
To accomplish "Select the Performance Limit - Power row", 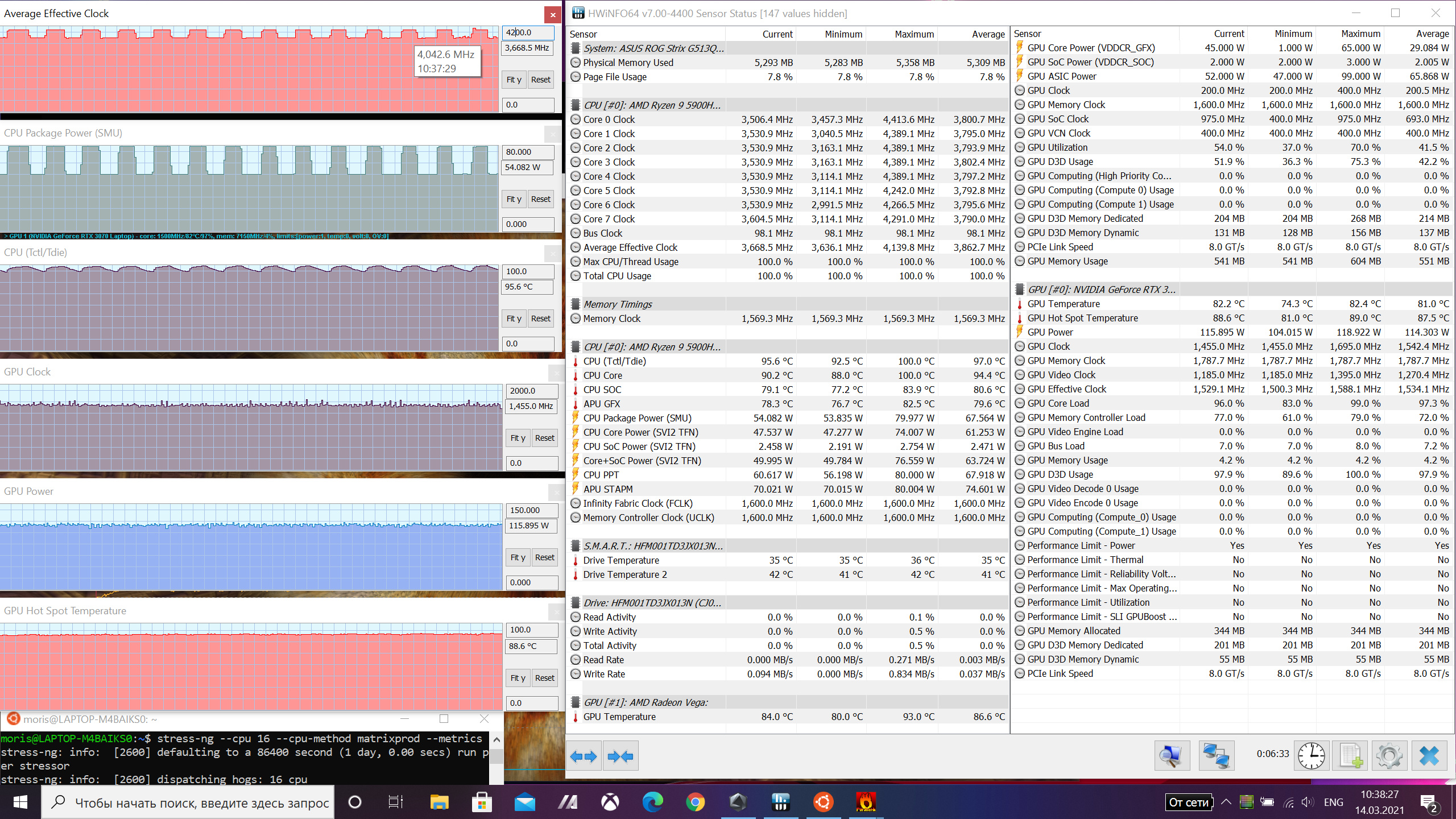I will 1232,545.
